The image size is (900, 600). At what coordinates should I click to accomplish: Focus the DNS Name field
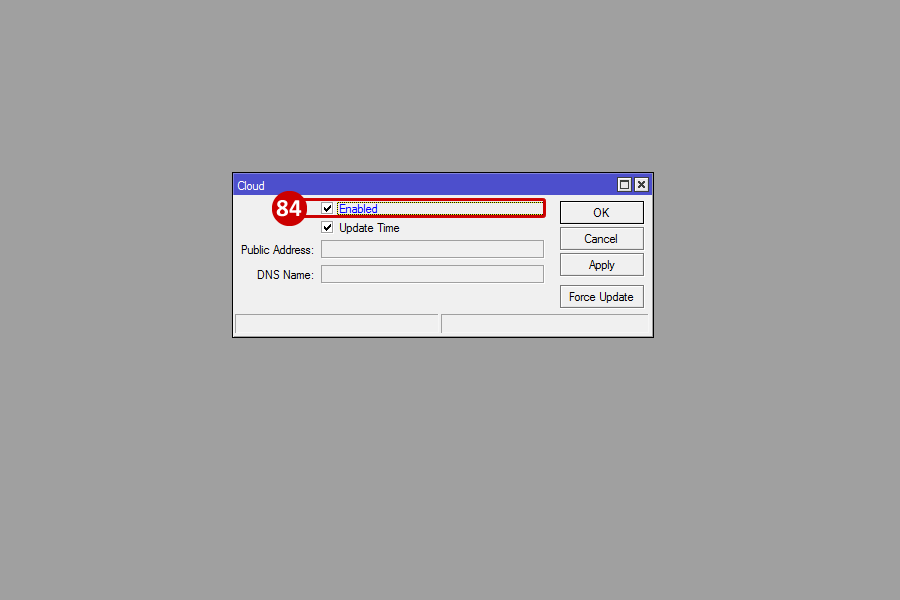(x=432, y=274)
